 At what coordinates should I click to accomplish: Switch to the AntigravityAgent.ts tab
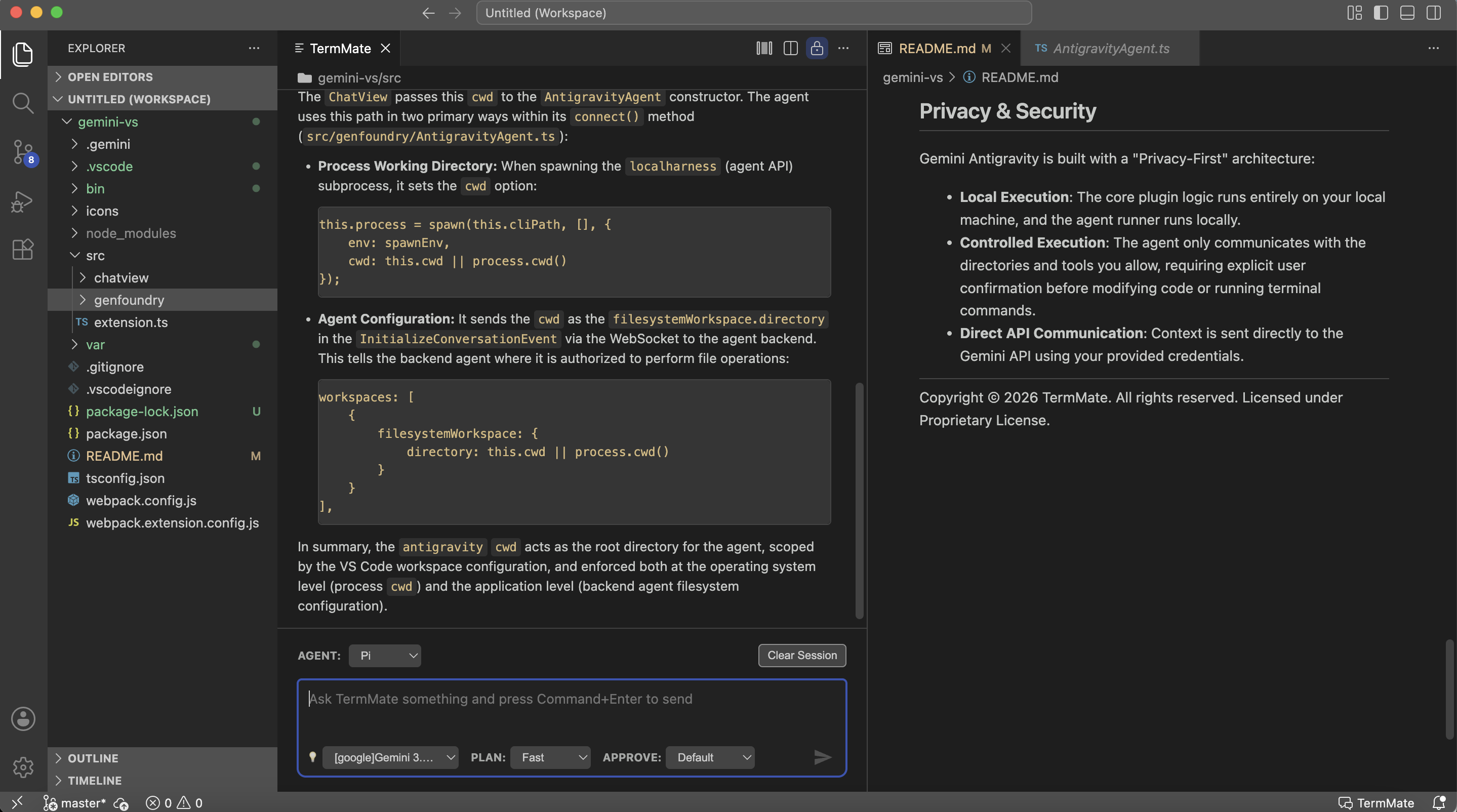(1110, 48)
